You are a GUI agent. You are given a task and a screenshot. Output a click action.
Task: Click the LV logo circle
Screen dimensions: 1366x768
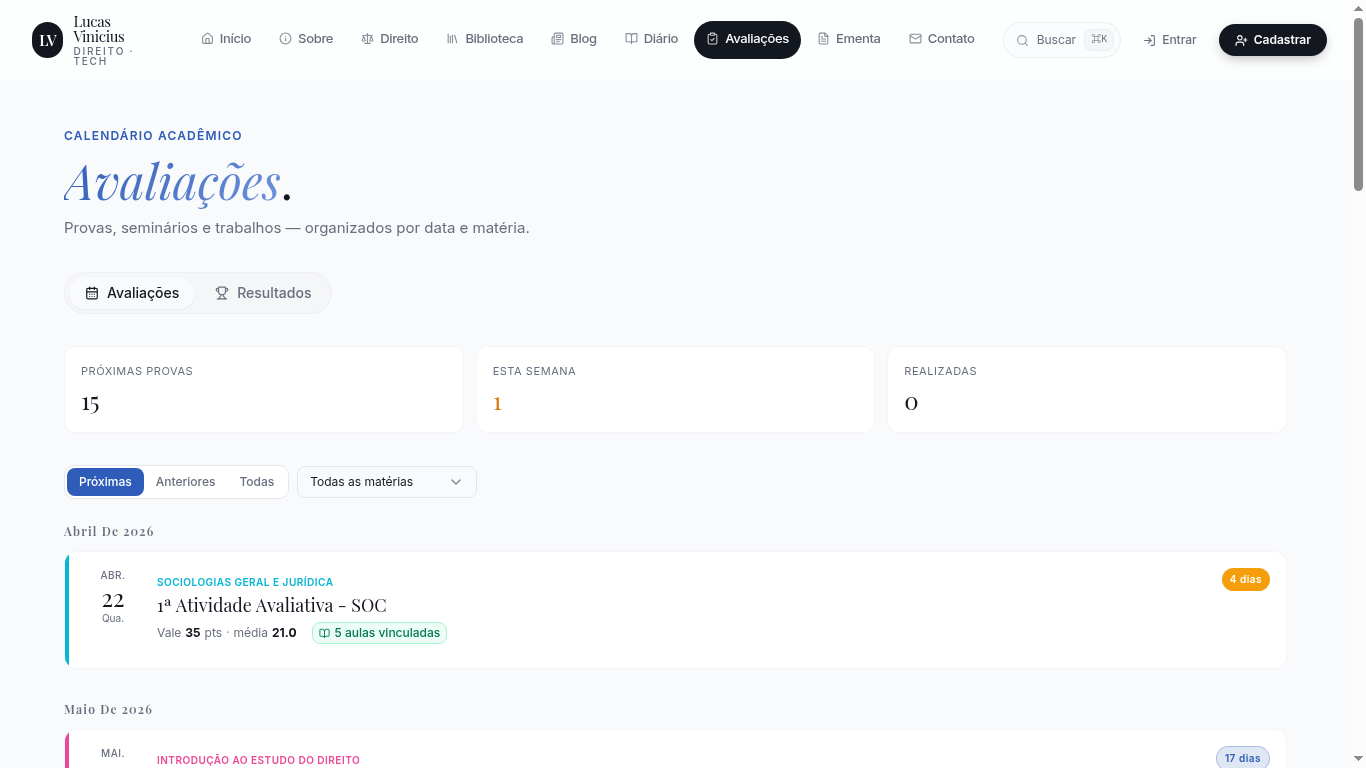[x=47, y=40]
